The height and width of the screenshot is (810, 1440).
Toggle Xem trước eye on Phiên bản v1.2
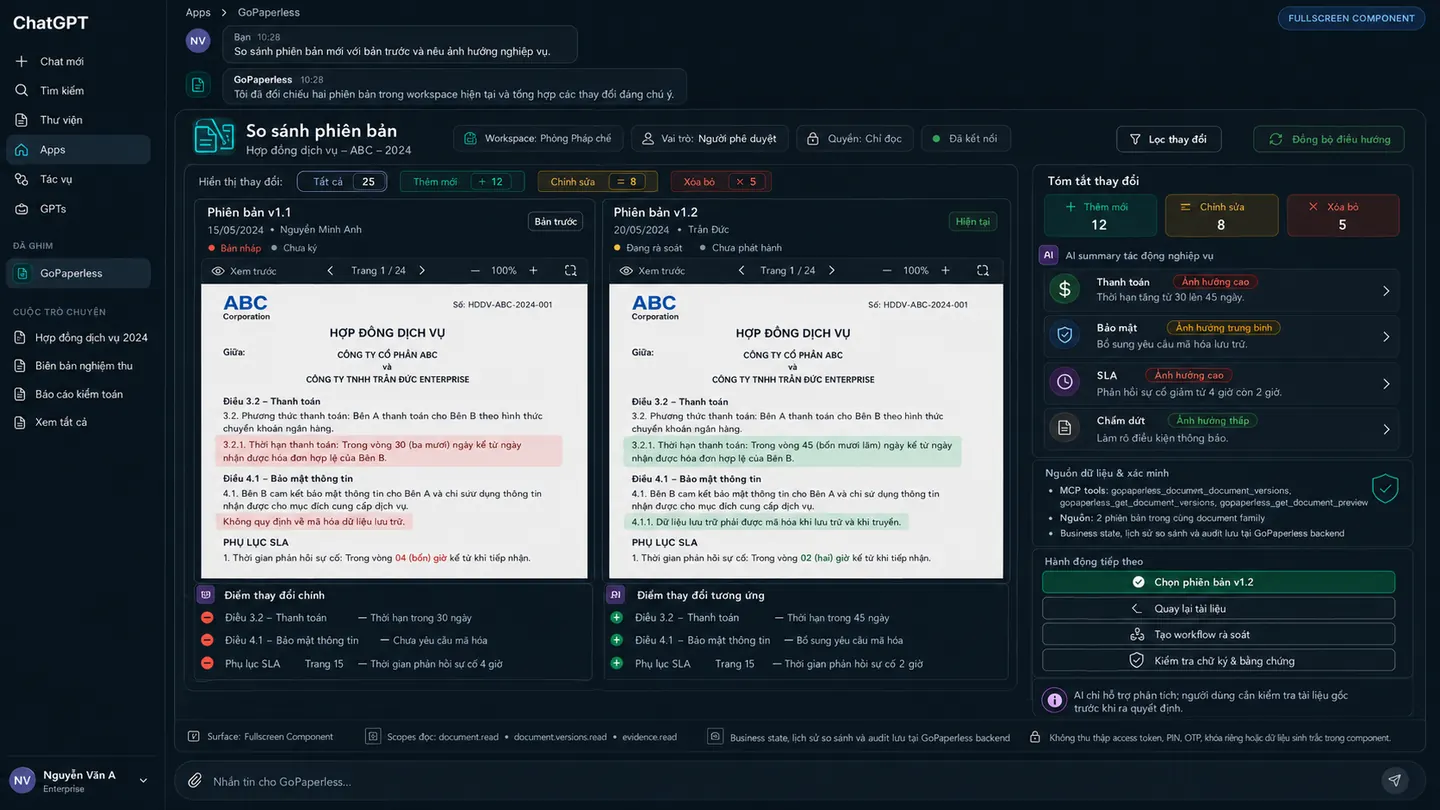(626, 271)
